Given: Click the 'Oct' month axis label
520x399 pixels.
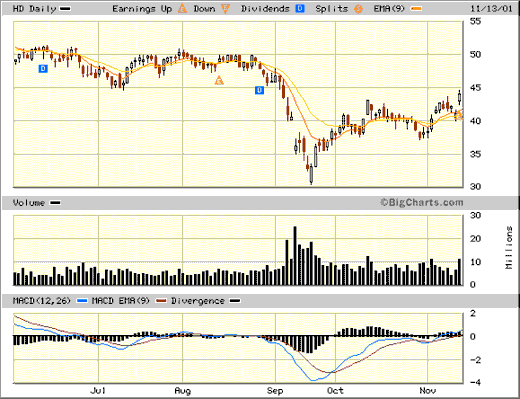Looking at the screenshot, I should (x=335, y=391).
